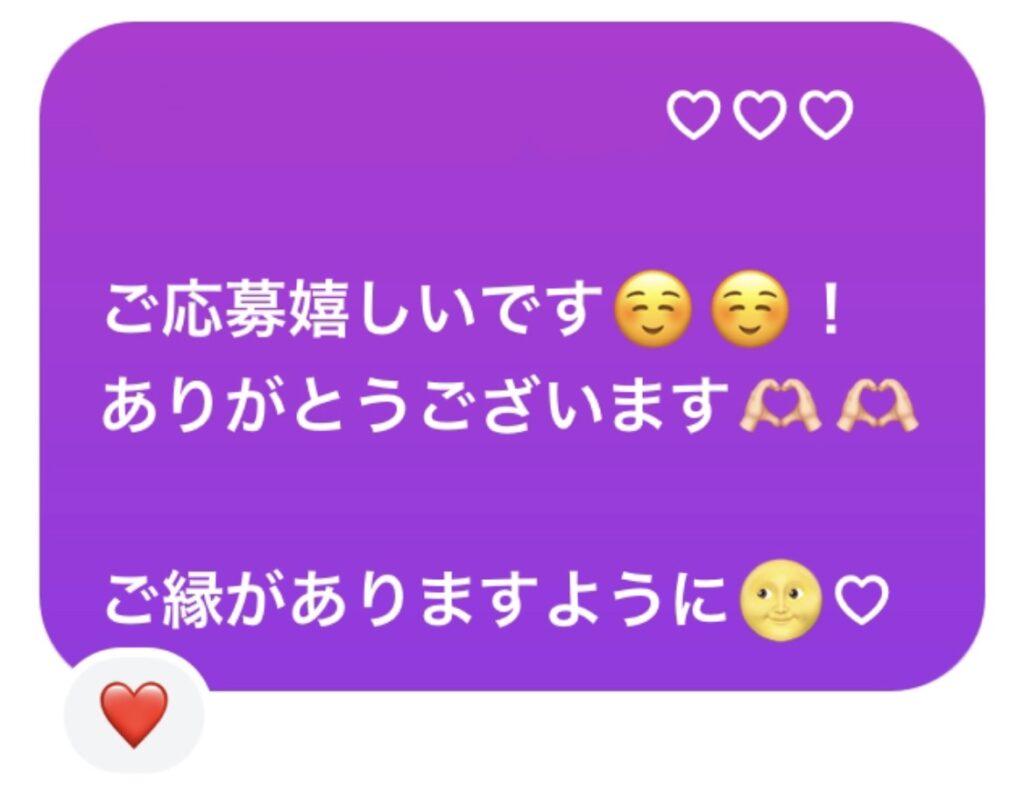This screenshot has height=792, width=1024.
Task: Click the blank purple gap between text paragraphs
Action: tap(509, 503)
